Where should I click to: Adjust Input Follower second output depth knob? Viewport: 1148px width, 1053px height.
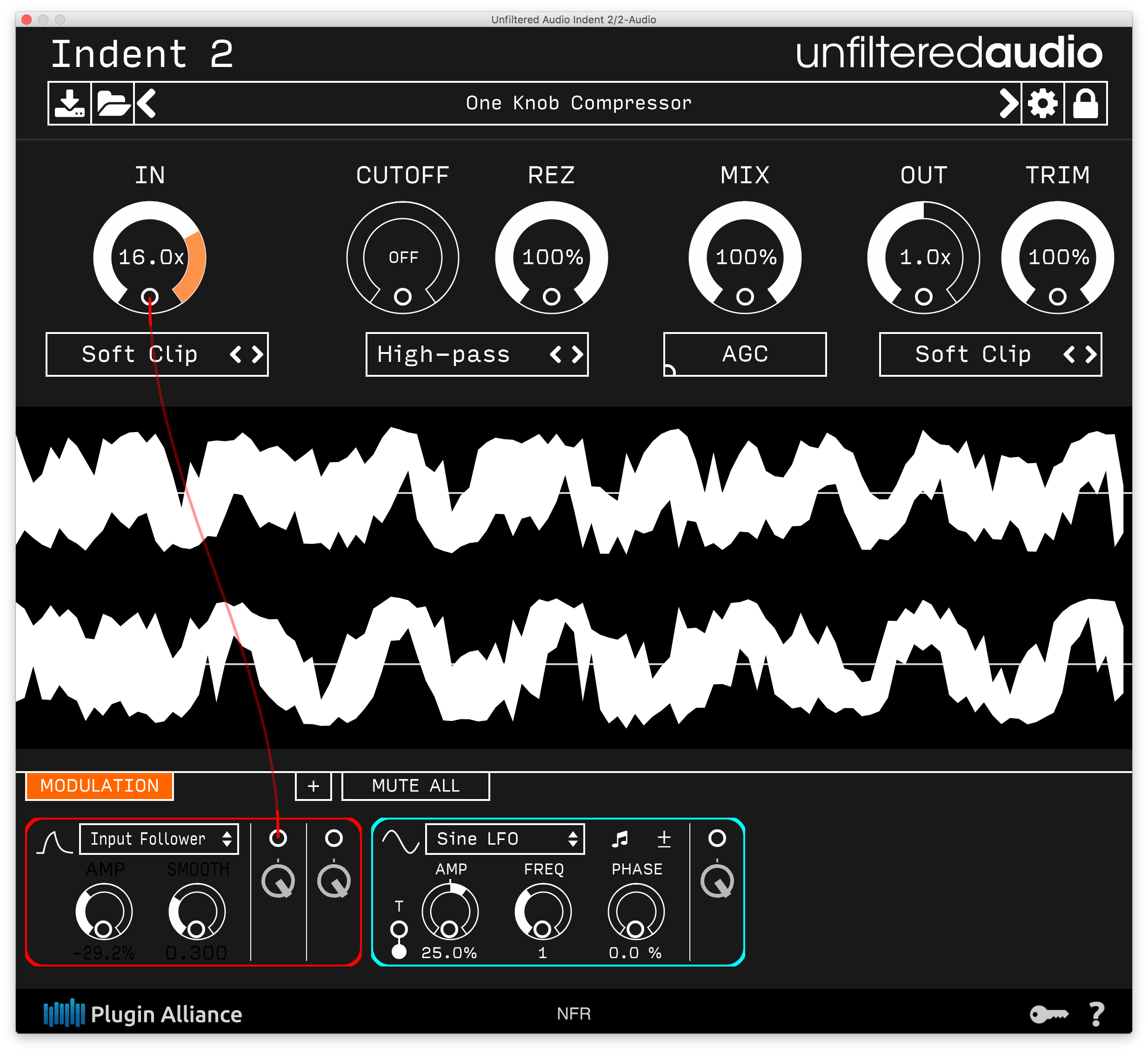[334, 881]
